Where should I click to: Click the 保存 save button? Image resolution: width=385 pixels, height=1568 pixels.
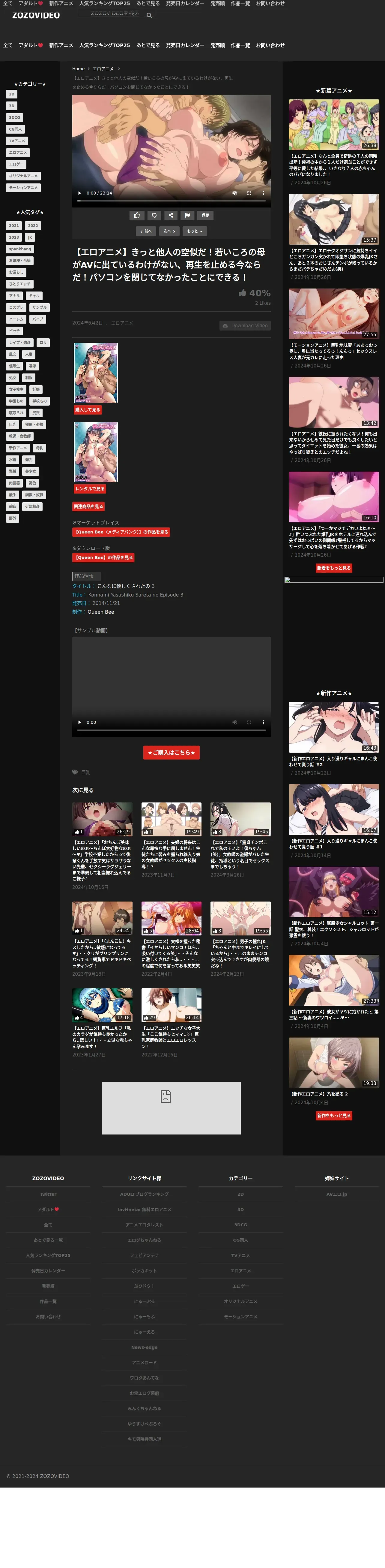click(x=206, y=215)
